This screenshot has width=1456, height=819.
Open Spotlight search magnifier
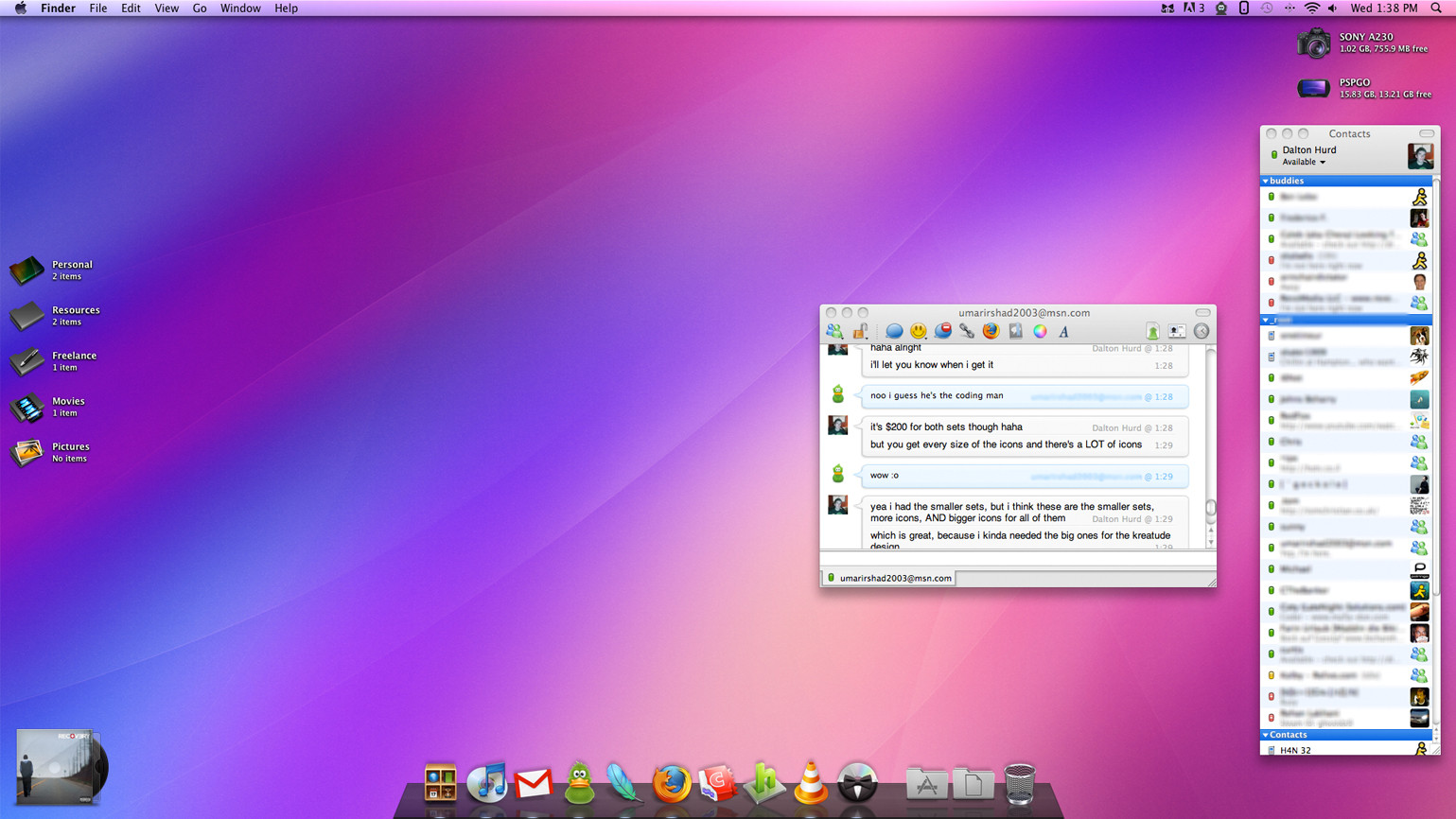pyautogui.click(x=1436, y=9)
